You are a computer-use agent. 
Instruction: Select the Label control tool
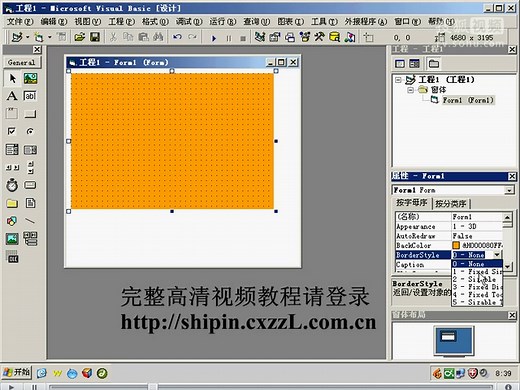coord(12,96)
